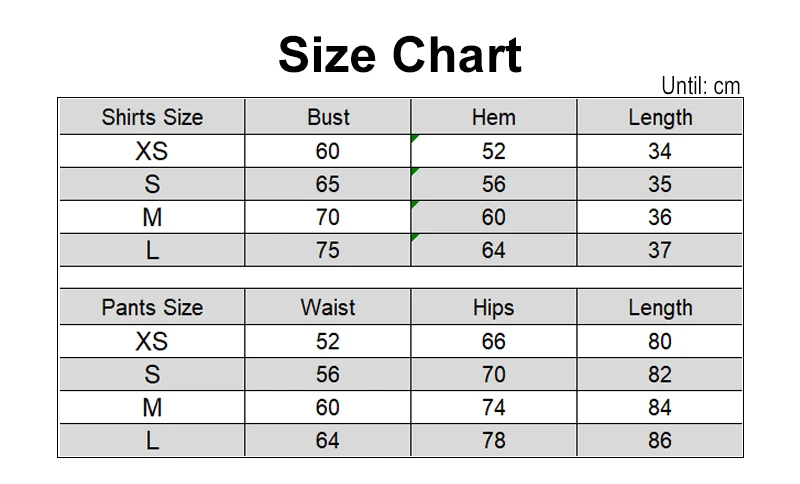Select the Hips column header
This screenshot has height=484, width=800.
494,307
